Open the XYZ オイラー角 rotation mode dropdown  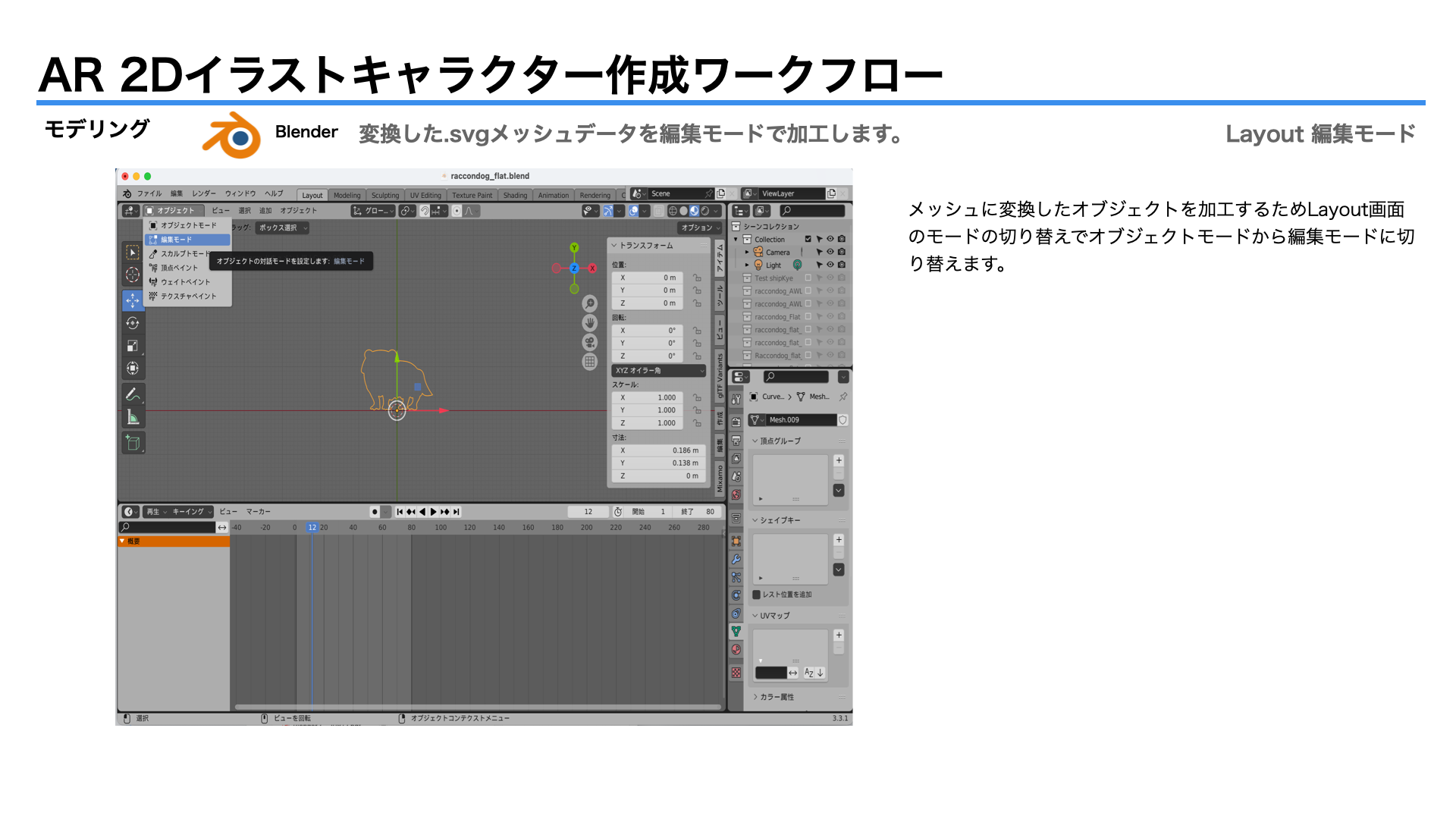point(658,371)
